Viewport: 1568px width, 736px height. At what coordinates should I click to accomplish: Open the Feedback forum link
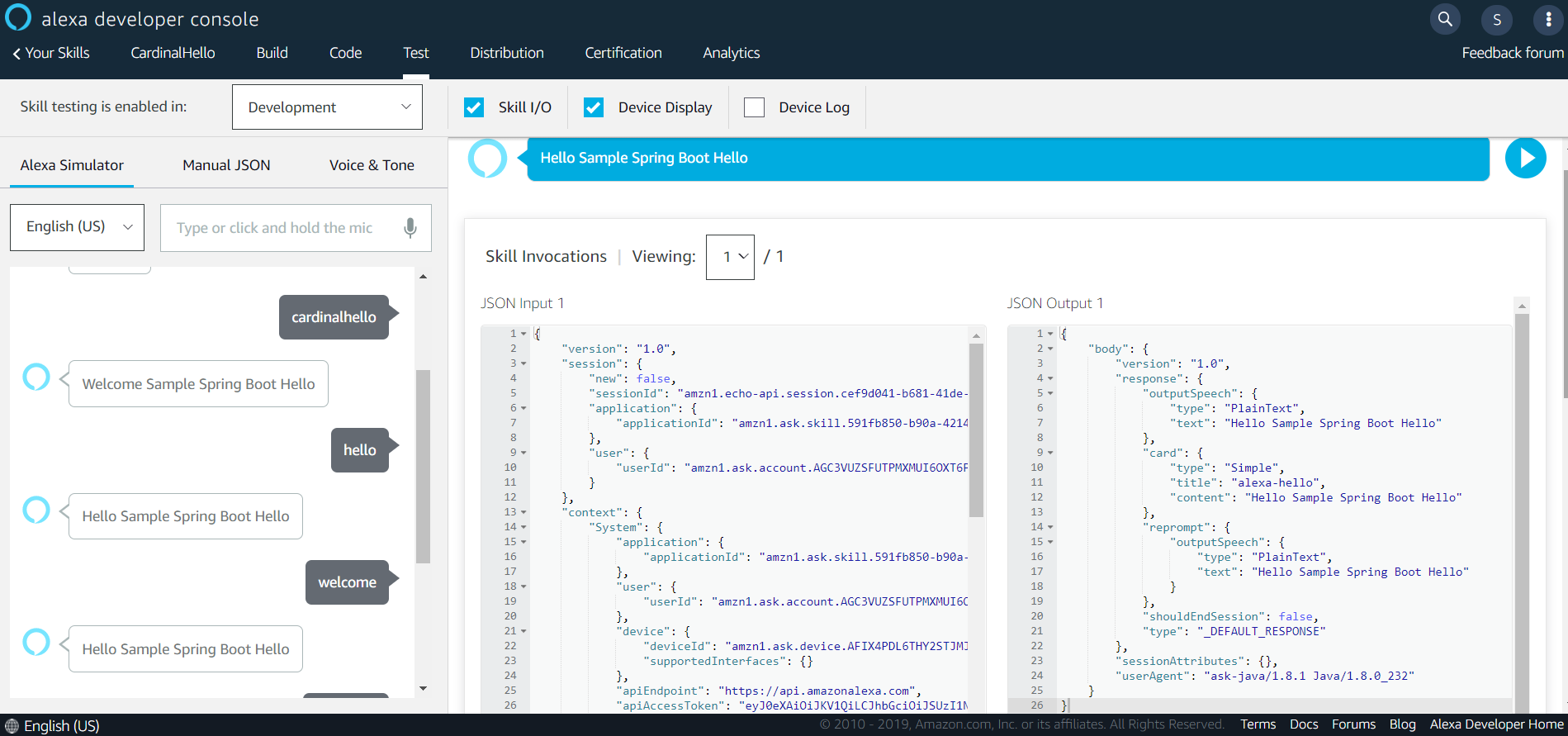coord(1513,53)
